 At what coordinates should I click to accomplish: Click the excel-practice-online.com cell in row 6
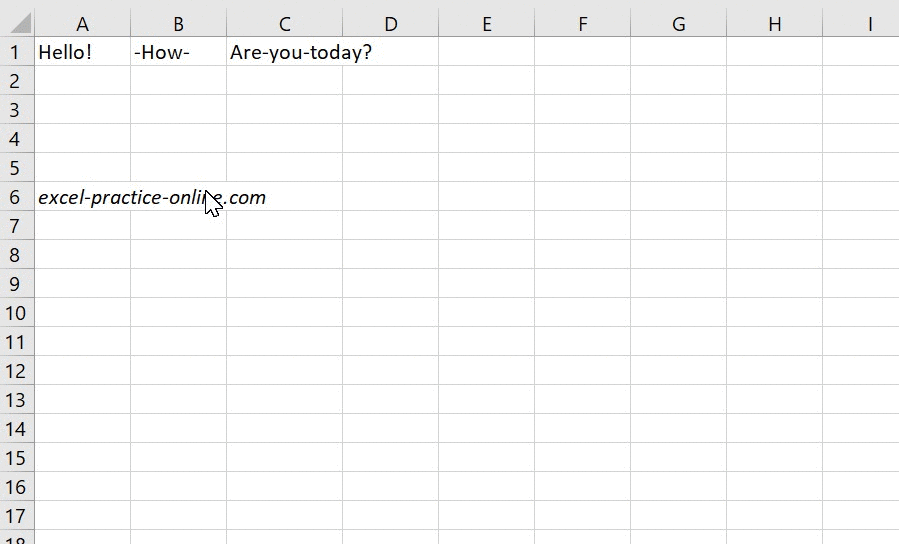(x=82, y=197)
